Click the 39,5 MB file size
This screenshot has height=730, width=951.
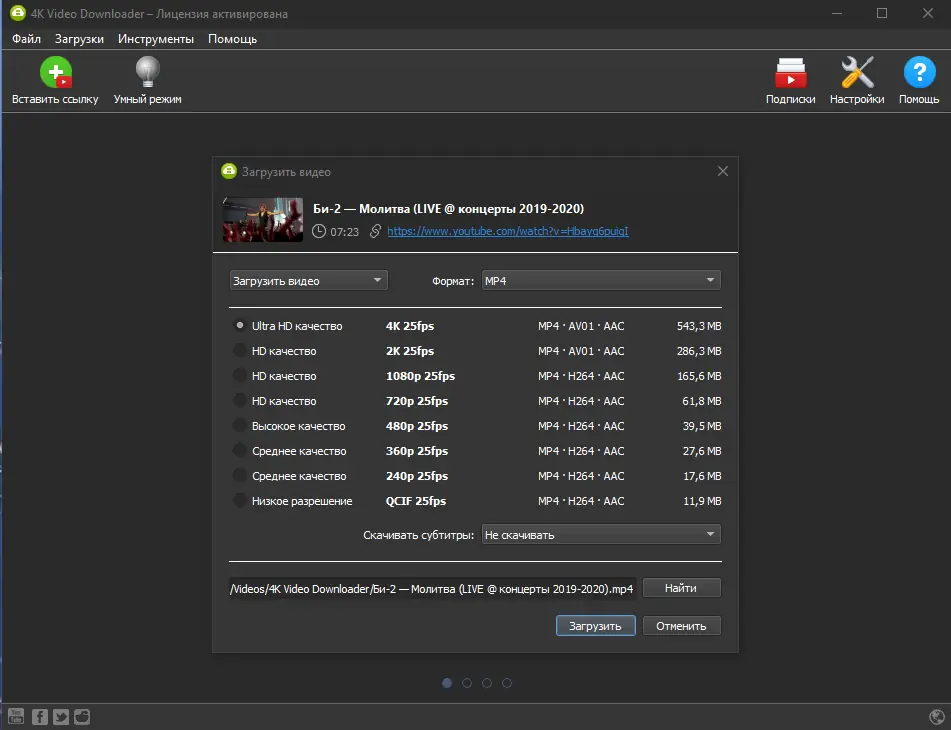(702, 426)
